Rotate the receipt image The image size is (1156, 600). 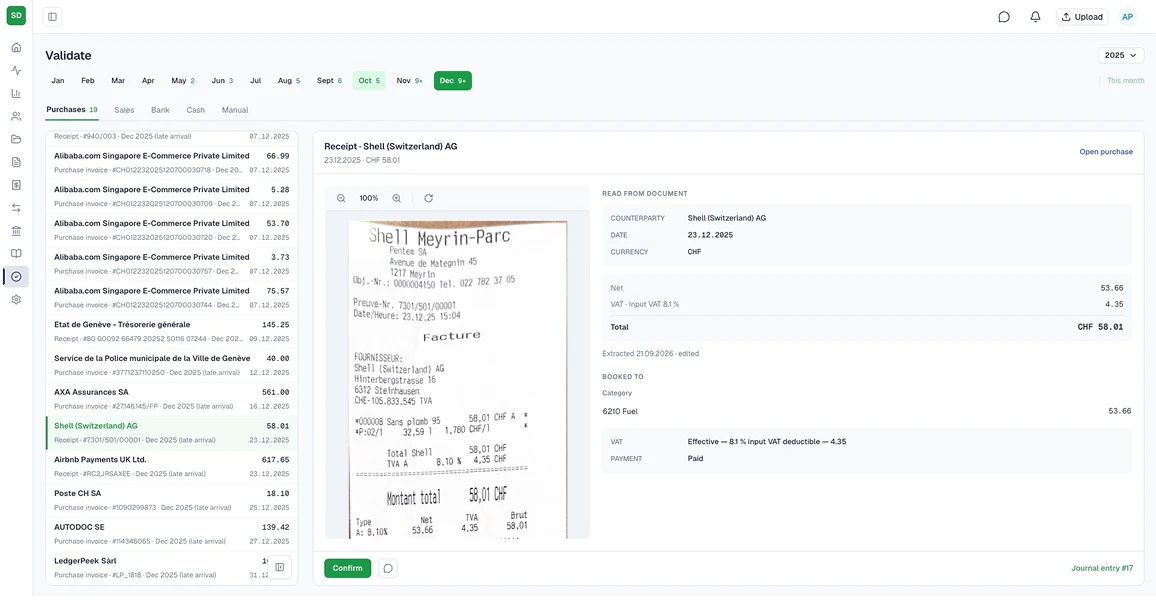point(428,198)
